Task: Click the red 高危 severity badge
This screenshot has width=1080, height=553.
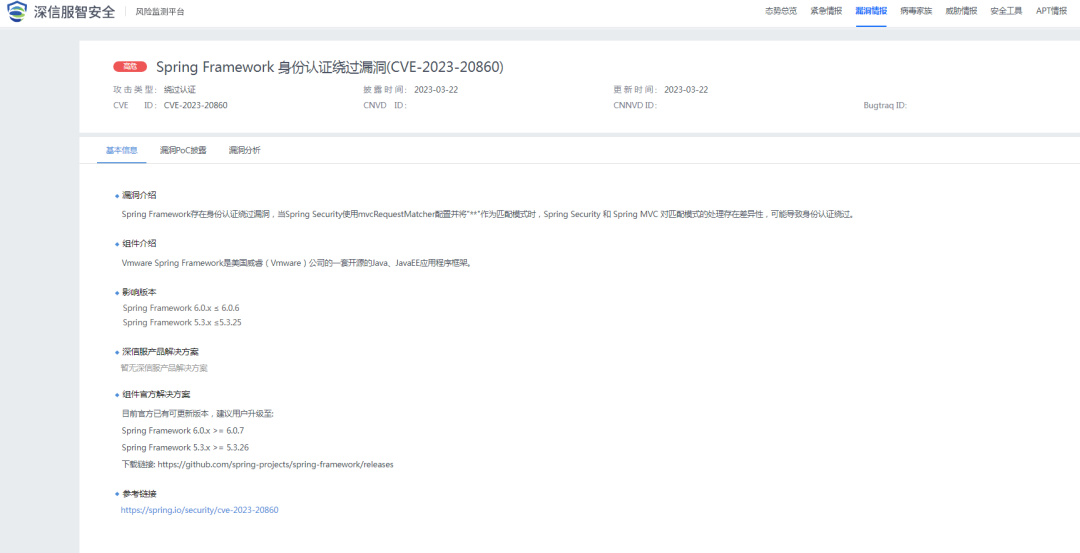Action: coord(130,67)
